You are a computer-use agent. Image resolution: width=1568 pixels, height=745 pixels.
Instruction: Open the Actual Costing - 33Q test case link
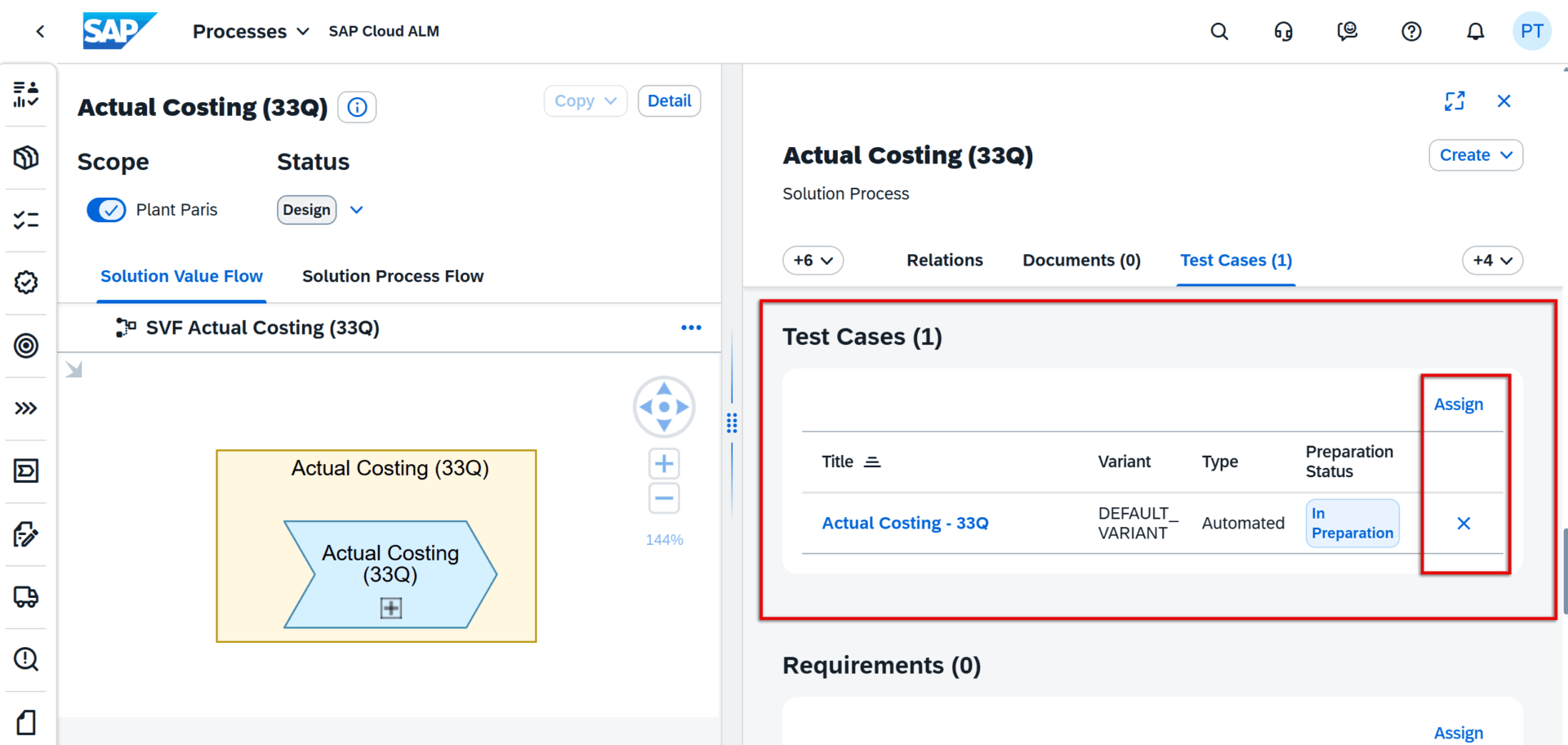click(905, 524)
